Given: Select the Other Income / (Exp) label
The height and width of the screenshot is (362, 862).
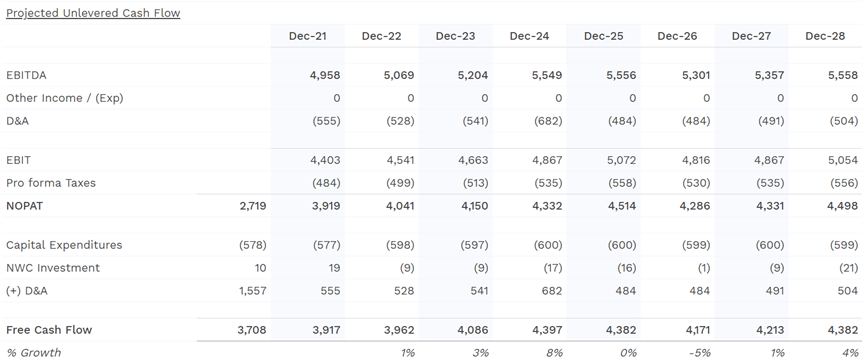Looking at the screenshot, I should [65, 98].
